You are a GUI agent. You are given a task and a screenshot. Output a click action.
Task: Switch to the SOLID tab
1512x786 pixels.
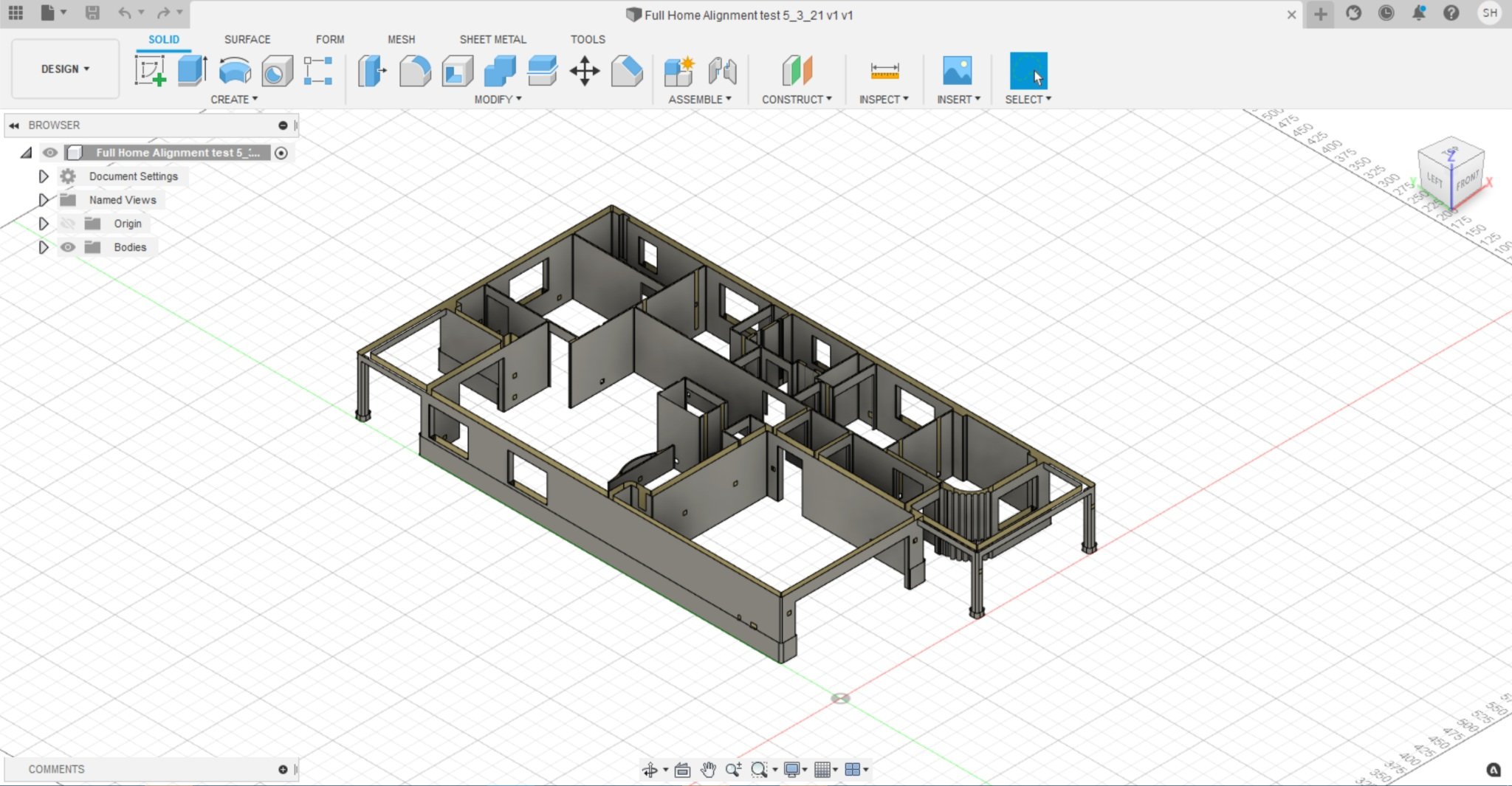[164, 39]
